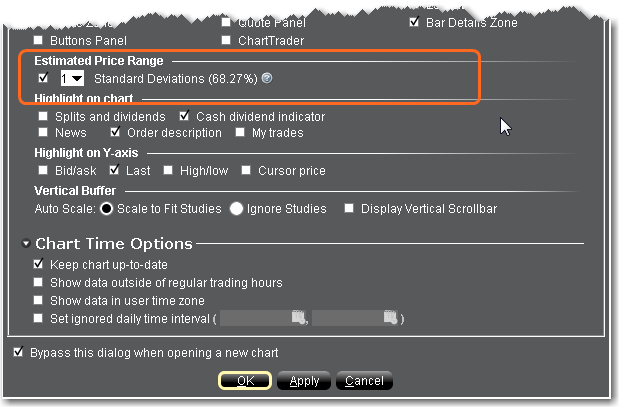Image resolution: width=619 pixels, height=407 pixels.
Task: Click the second ignored time interval picker icon
Action: (x=390, y=318)
